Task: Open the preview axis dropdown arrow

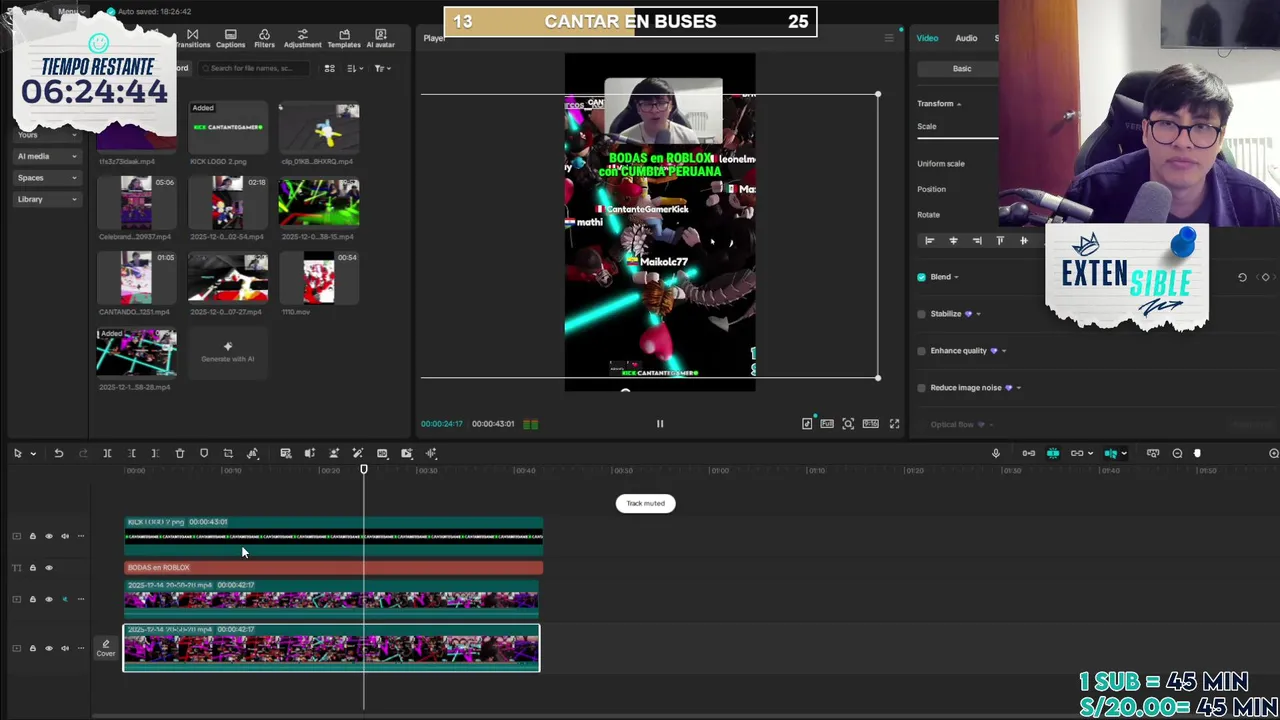Action: [1124, 454]
